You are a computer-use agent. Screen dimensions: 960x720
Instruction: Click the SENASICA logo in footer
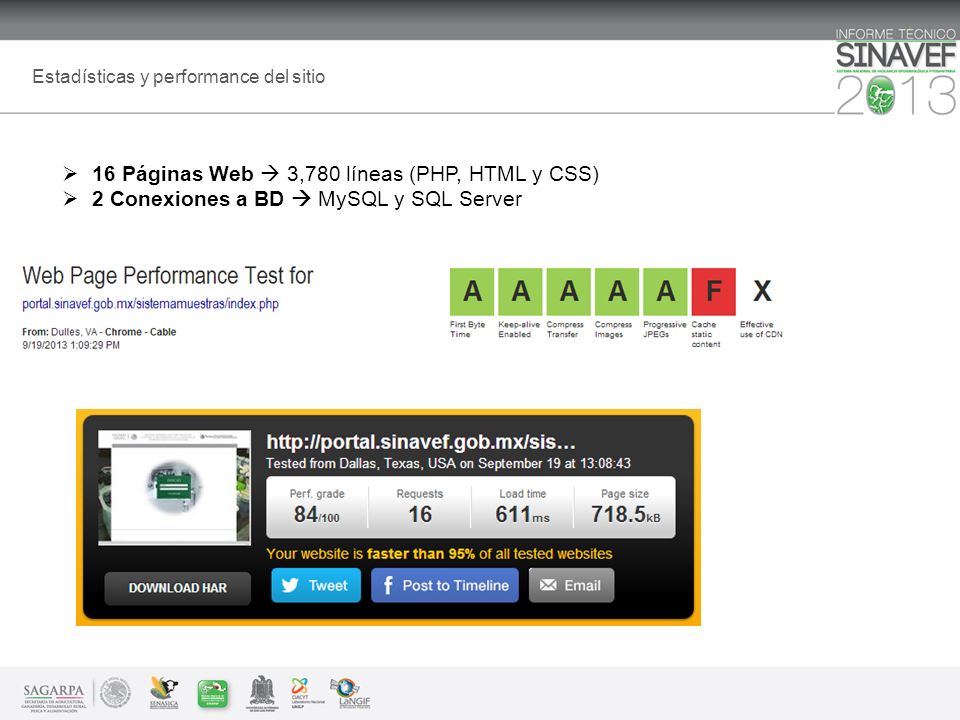[x=164, y=693]
